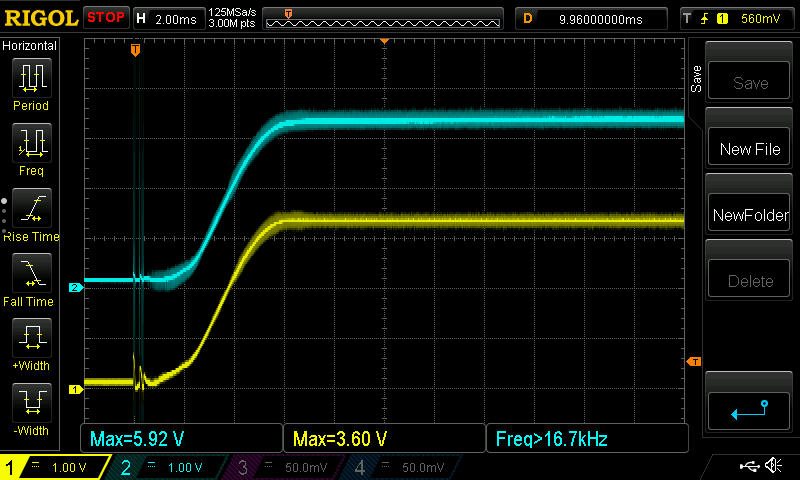
Task: Choose the Rise Time measurement icon
Action: [x=32, y=208]
